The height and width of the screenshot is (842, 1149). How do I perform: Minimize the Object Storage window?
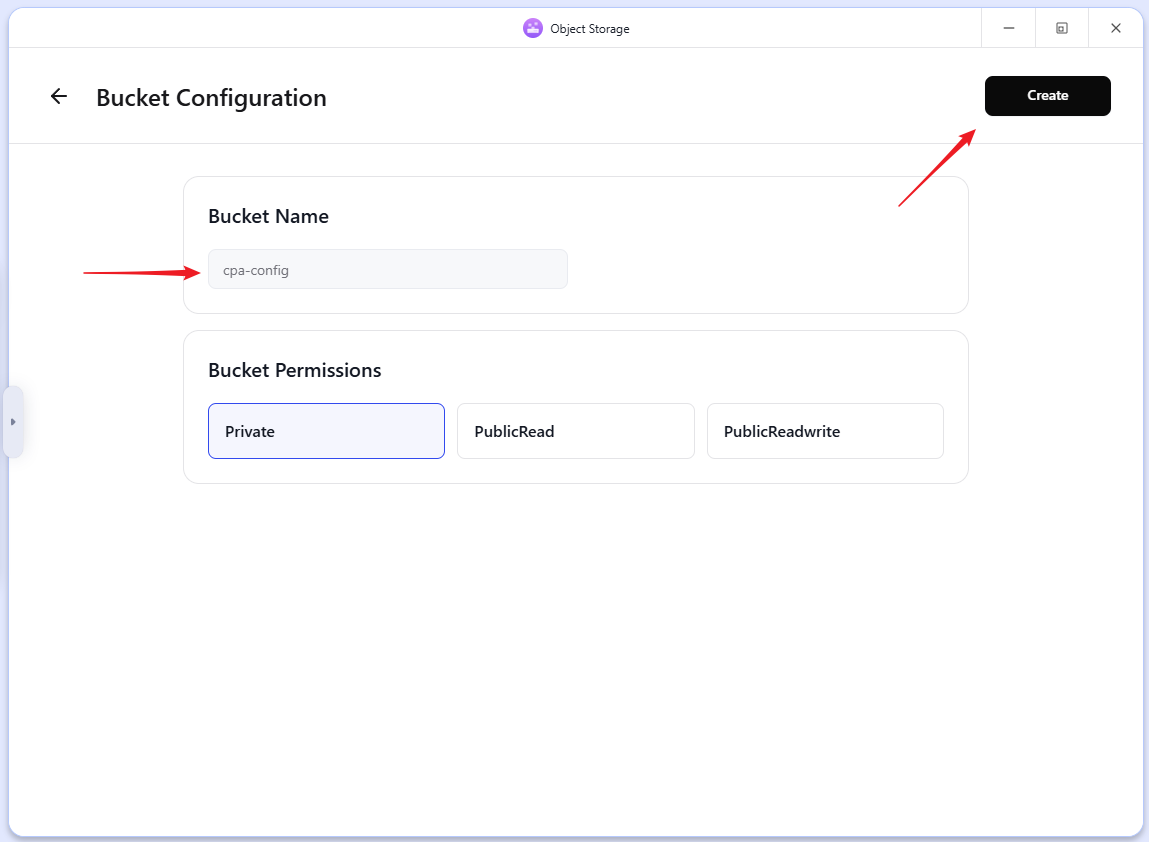coord(1009,28)
